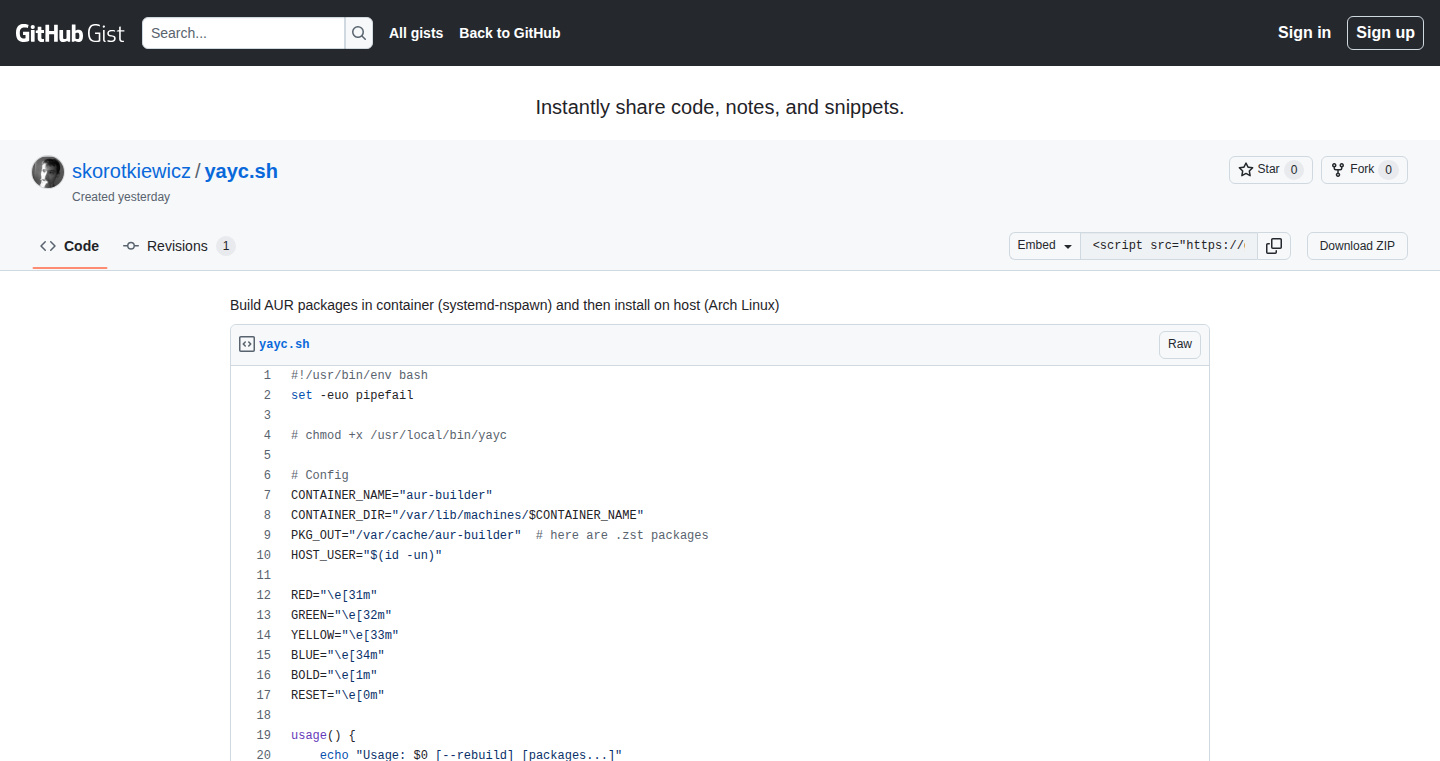This screenshot has height=761, width=1440.
Task: Open skorotkiewicz avatar image
Action: pyautogui.click(x=48, y=172)
